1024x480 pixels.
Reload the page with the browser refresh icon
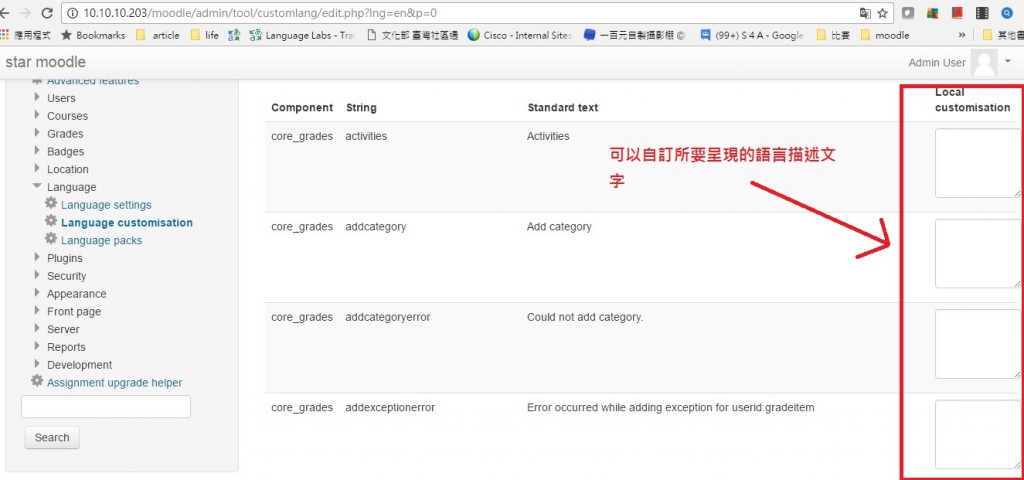47,12
